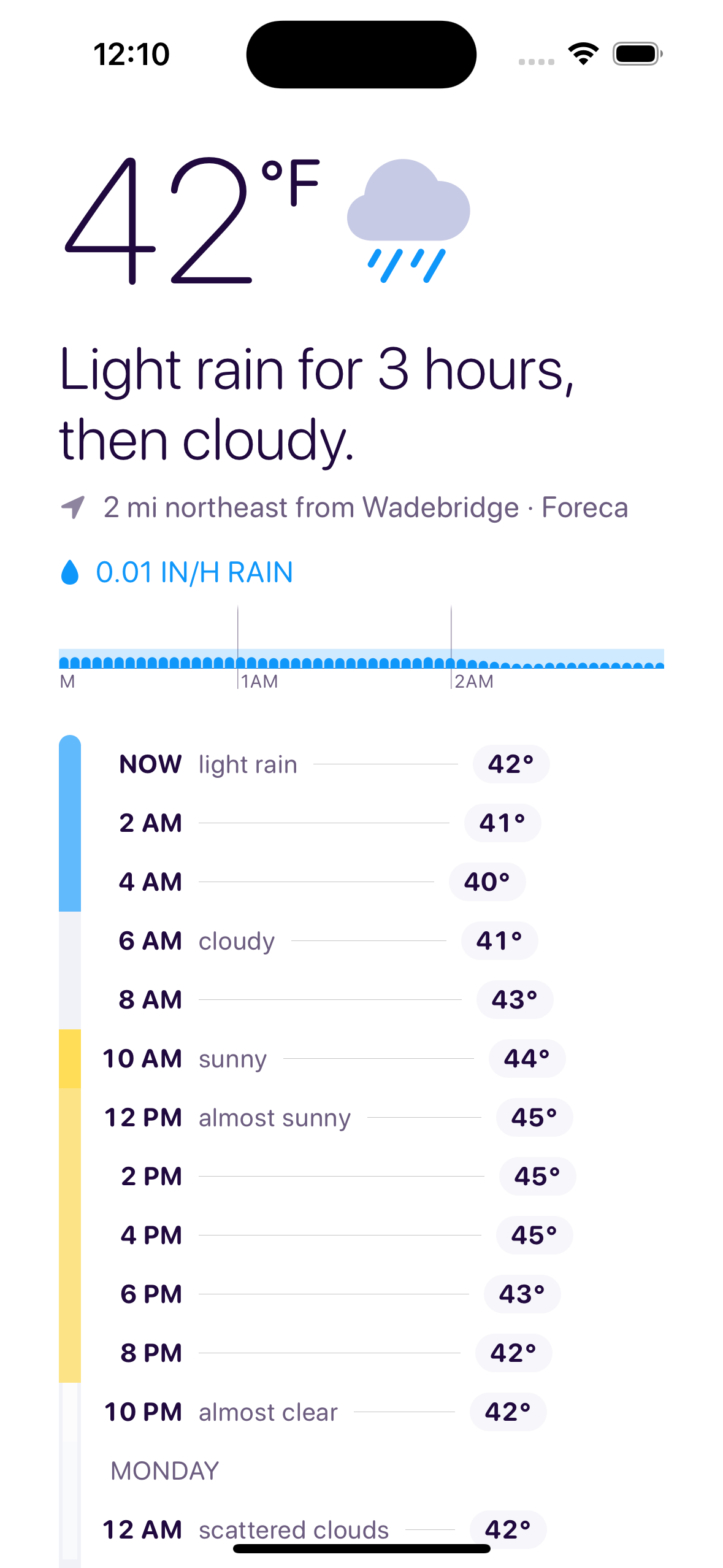This screenshot has width=723, height=1568.
Task: Open the Foreca data source link
Action: (584, 507)
